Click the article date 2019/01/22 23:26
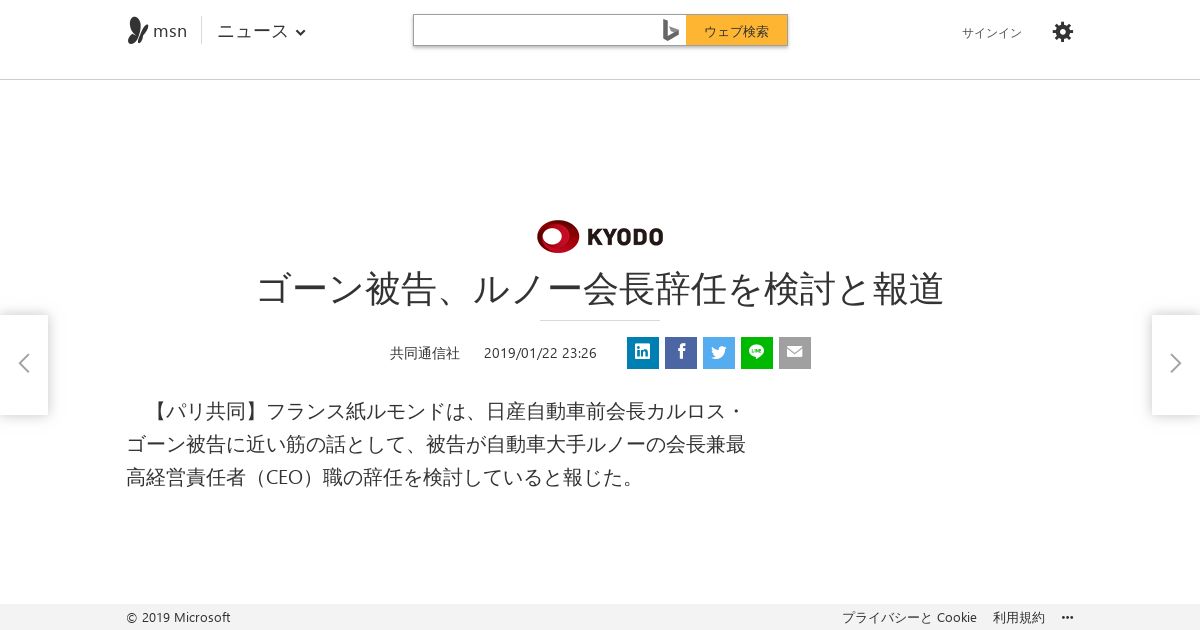The image size is (1200, 630). (540, 353)
